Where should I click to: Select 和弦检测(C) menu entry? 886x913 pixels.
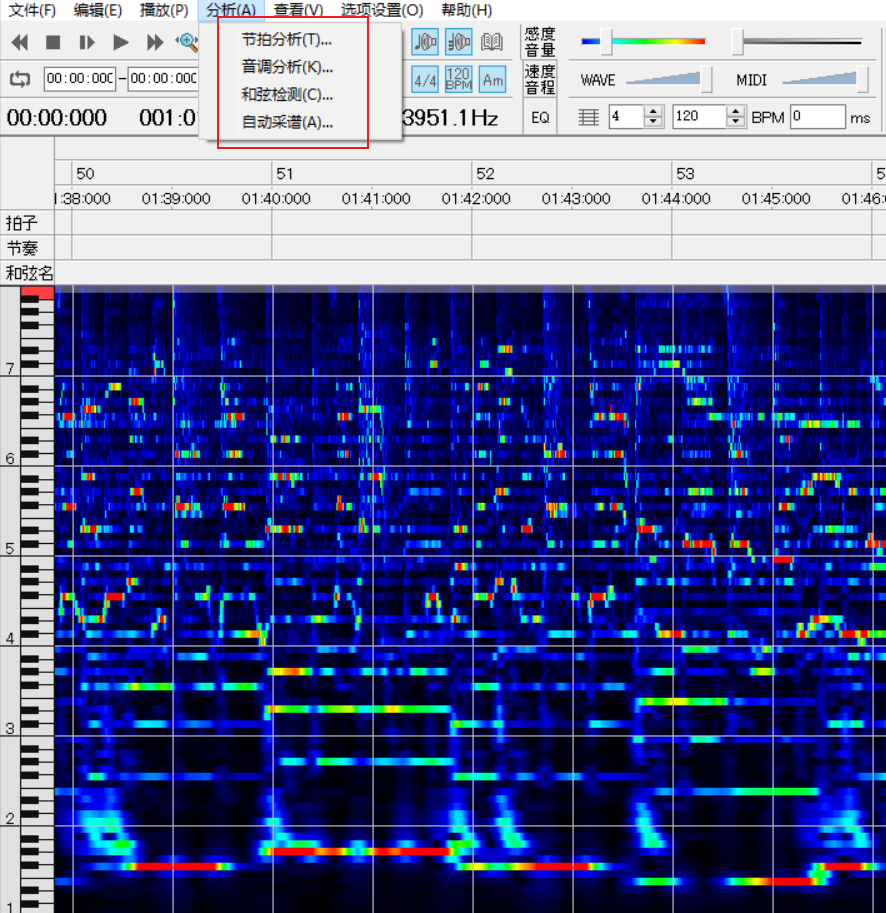tap(287, 95)
